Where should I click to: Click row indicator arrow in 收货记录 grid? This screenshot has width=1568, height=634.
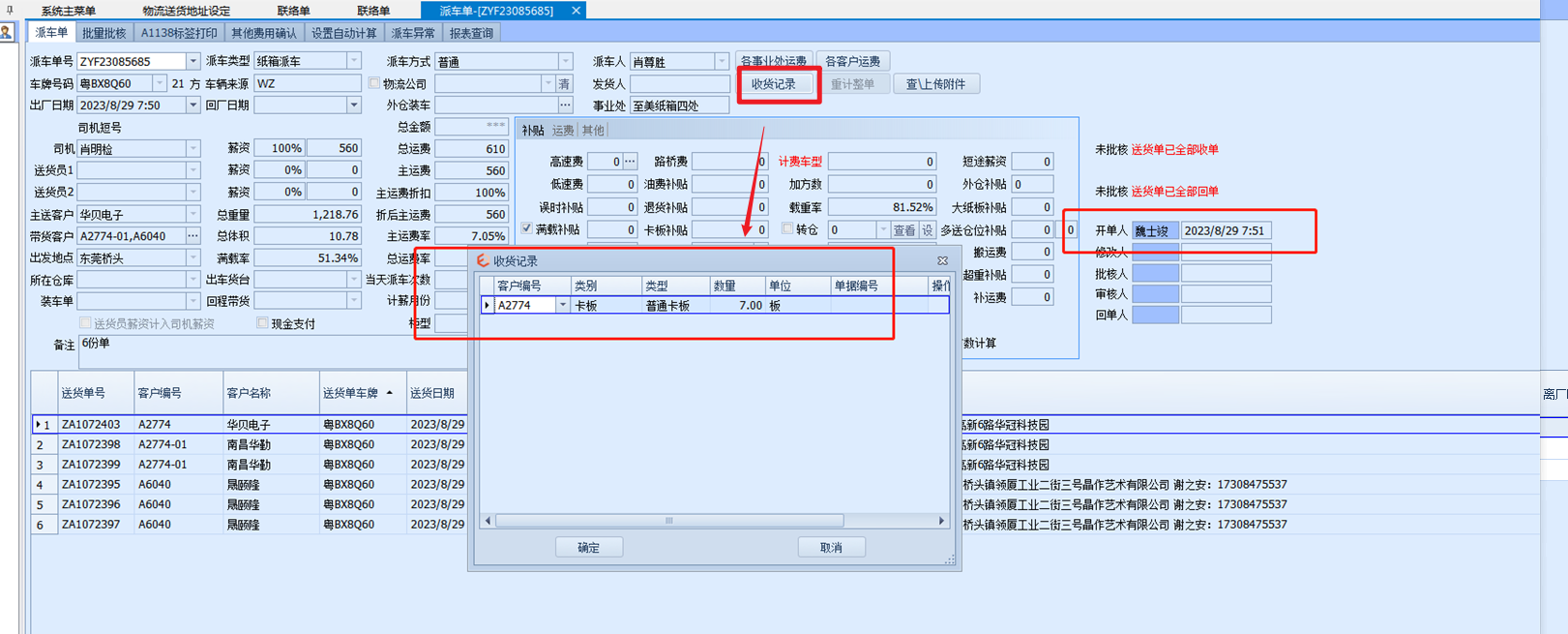[487, 305]
